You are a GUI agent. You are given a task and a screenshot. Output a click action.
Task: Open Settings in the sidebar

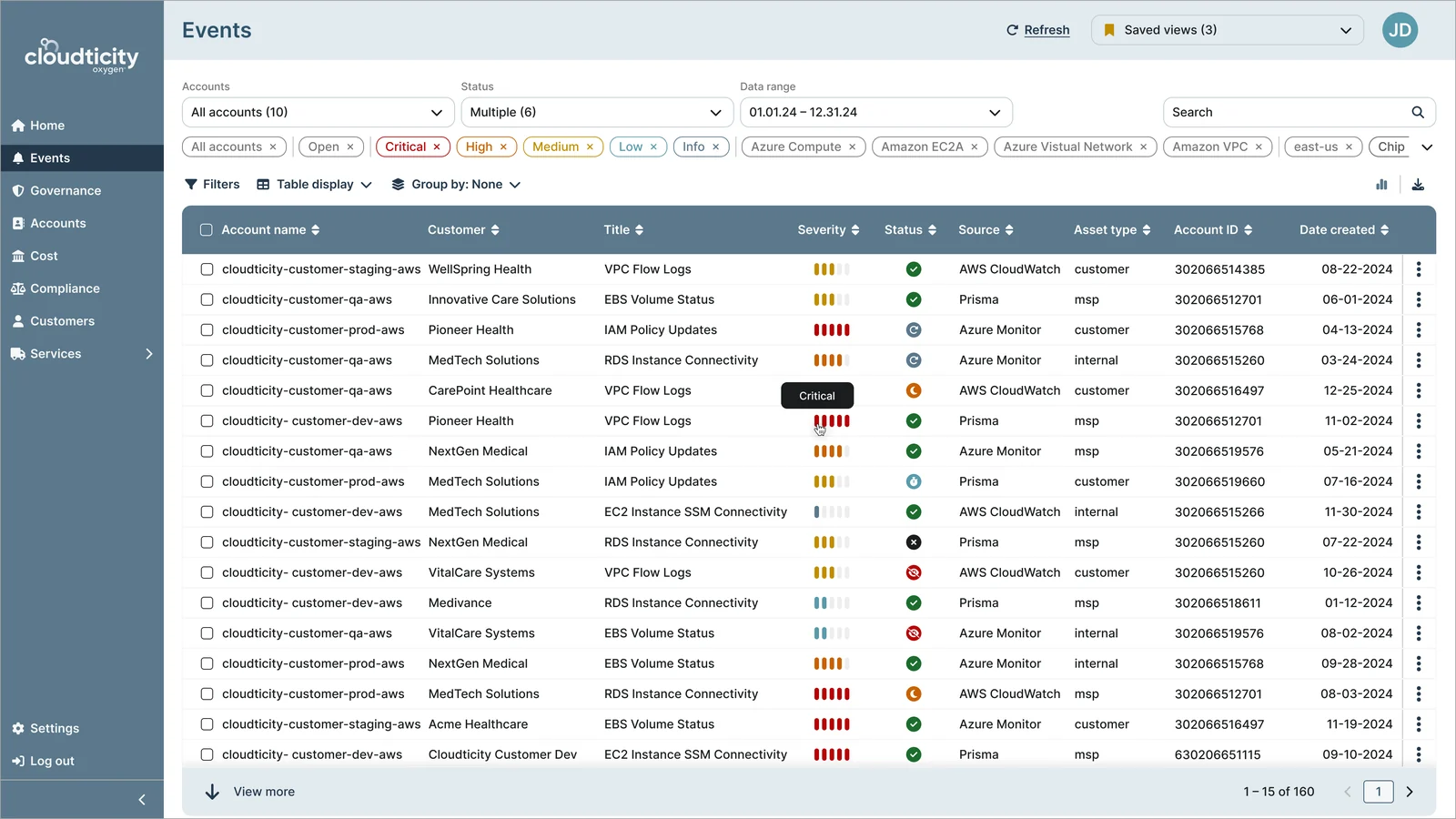click(x=45, y=729)
